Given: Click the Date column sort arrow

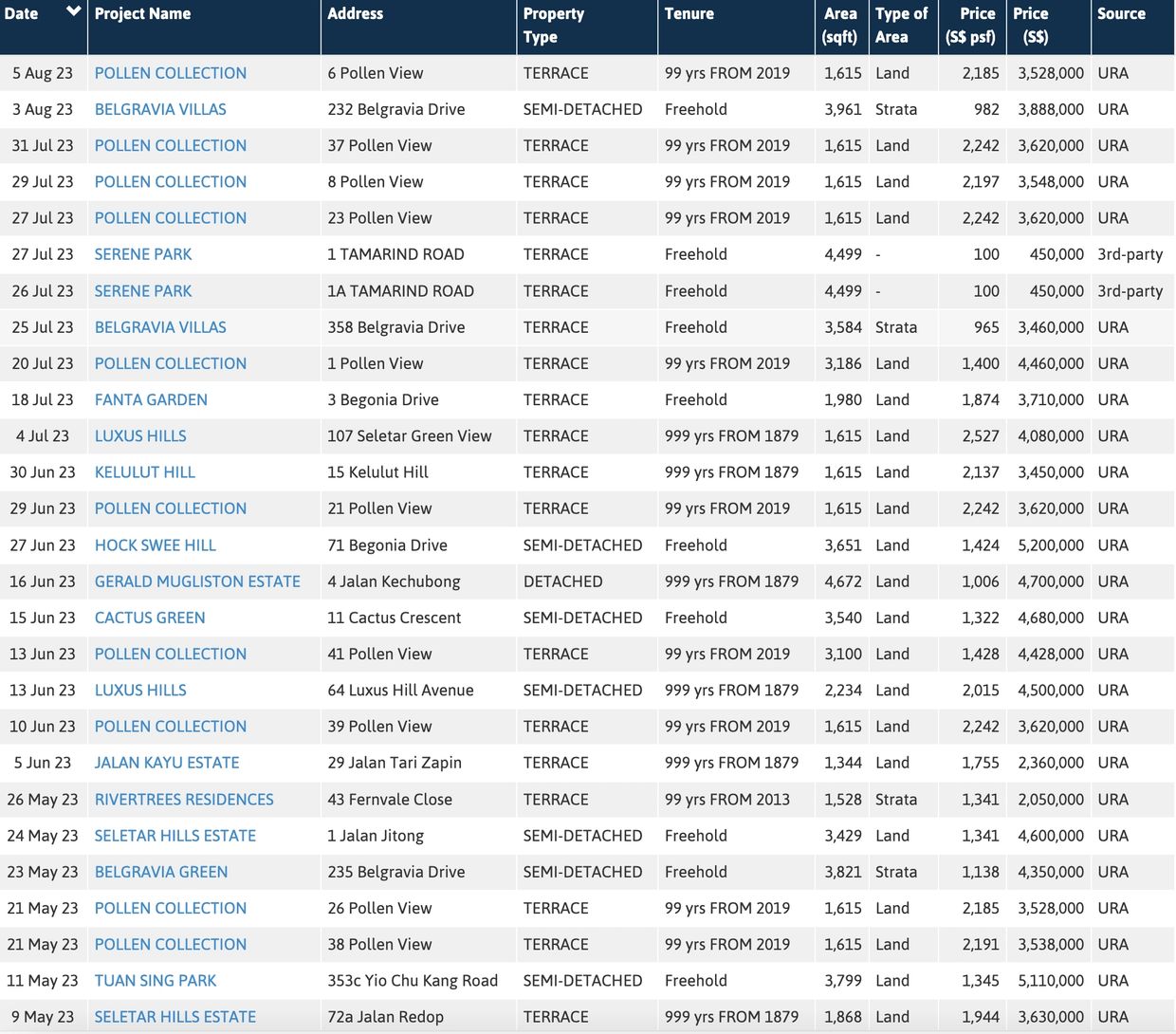Looking at the screenshot, I should [73, 12].
